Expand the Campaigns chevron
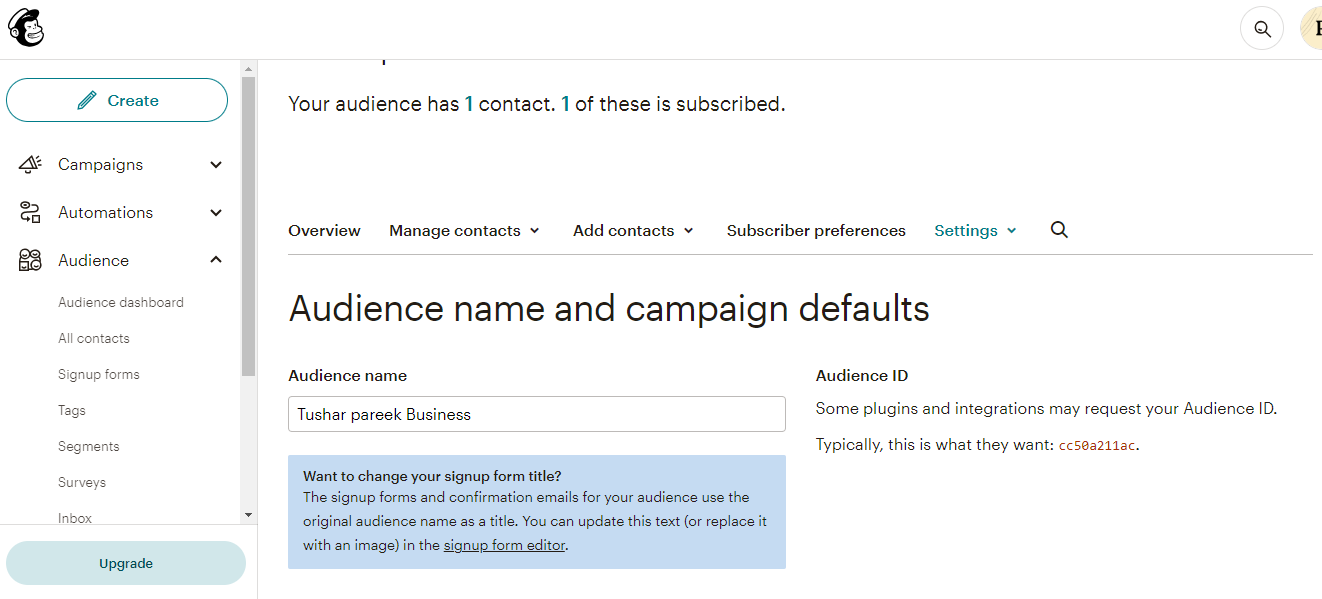Viewport: 1322px width, 599px height. coord(216,164)
